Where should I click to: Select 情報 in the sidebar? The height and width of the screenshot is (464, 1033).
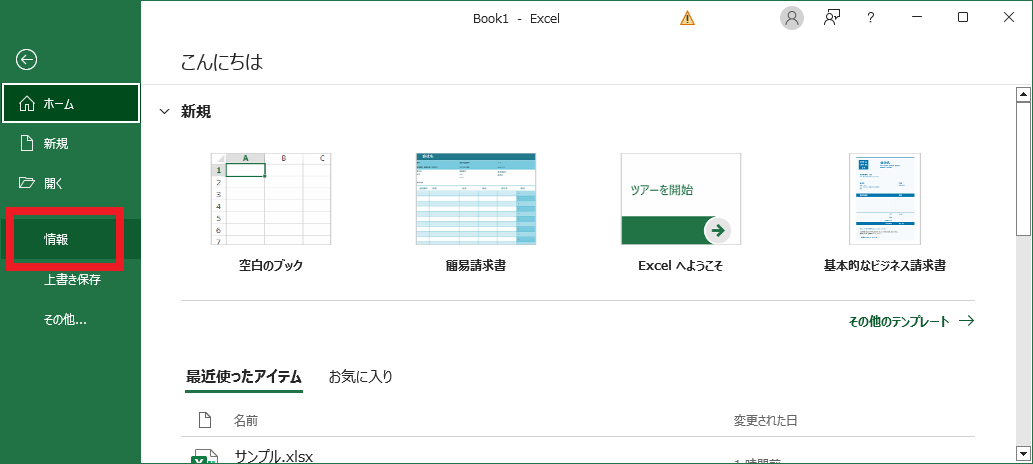(x=70, y=240)
